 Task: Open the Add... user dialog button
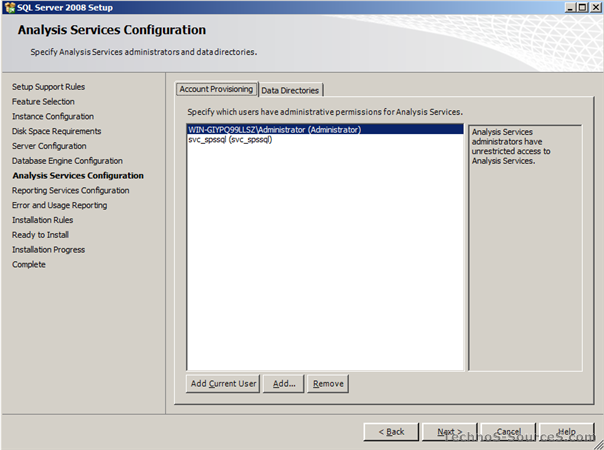(284, 383)
